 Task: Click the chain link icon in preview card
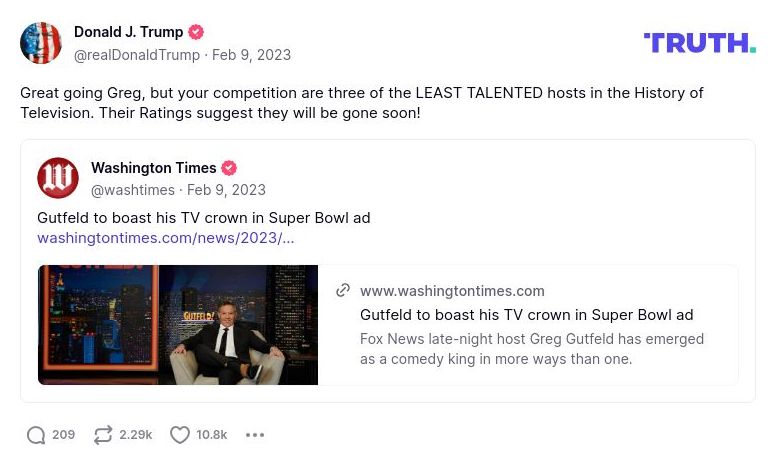(343, 290)
